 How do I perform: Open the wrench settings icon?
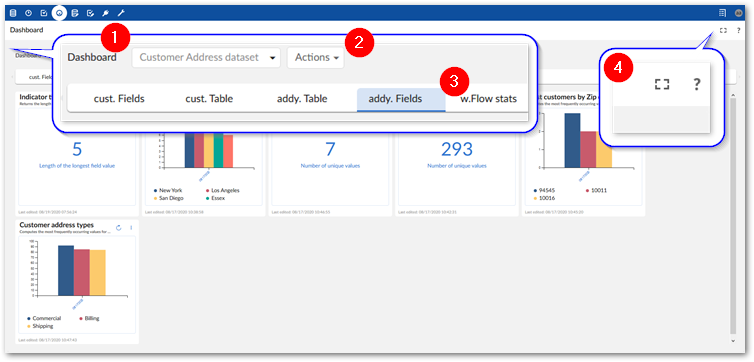pyautogui.click(x=121, y=13)
